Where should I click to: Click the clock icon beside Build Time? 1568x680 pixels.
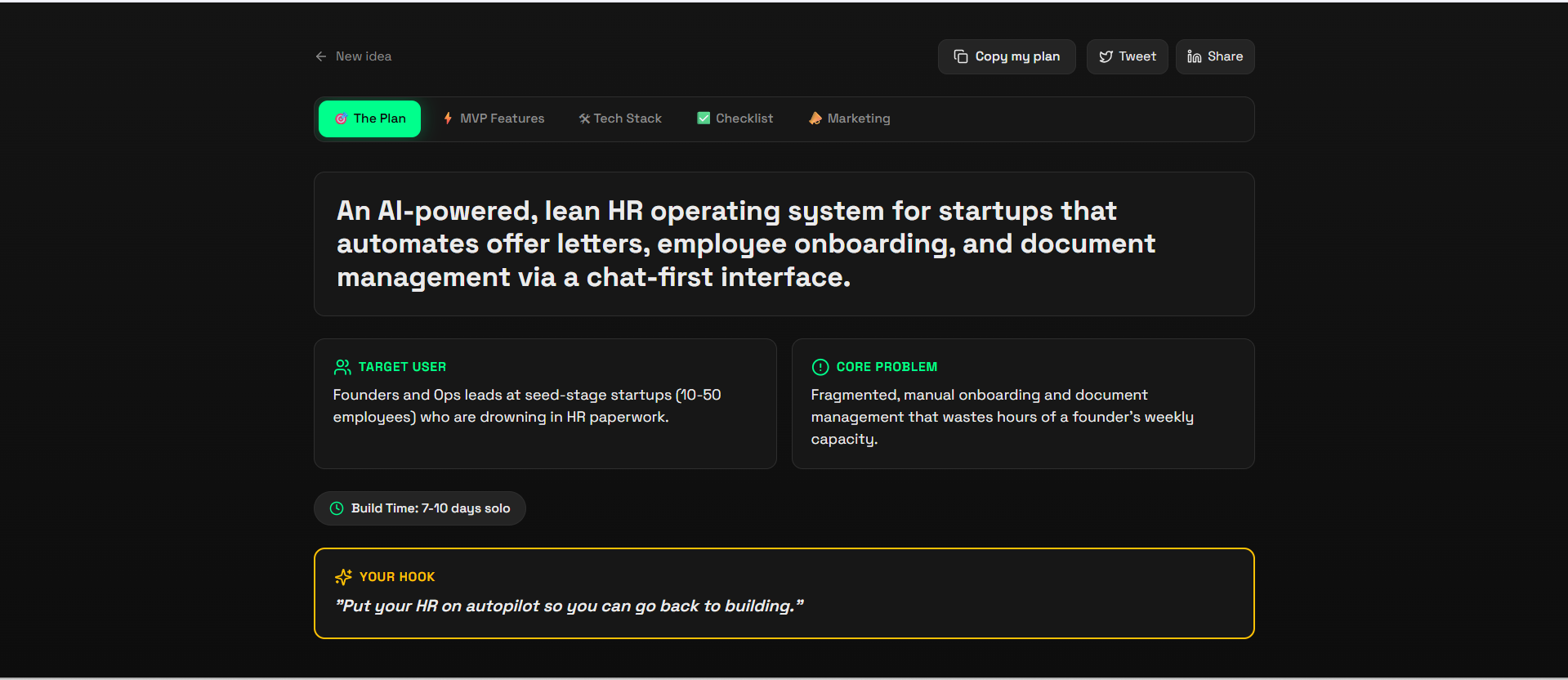(337, 508)
